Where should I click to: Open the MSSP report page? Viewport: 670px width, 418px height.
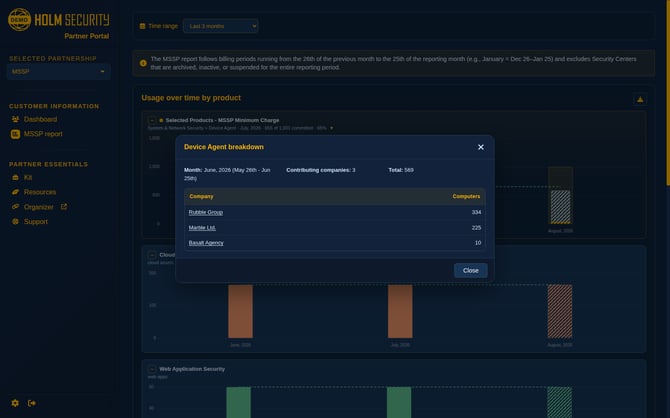43,134
